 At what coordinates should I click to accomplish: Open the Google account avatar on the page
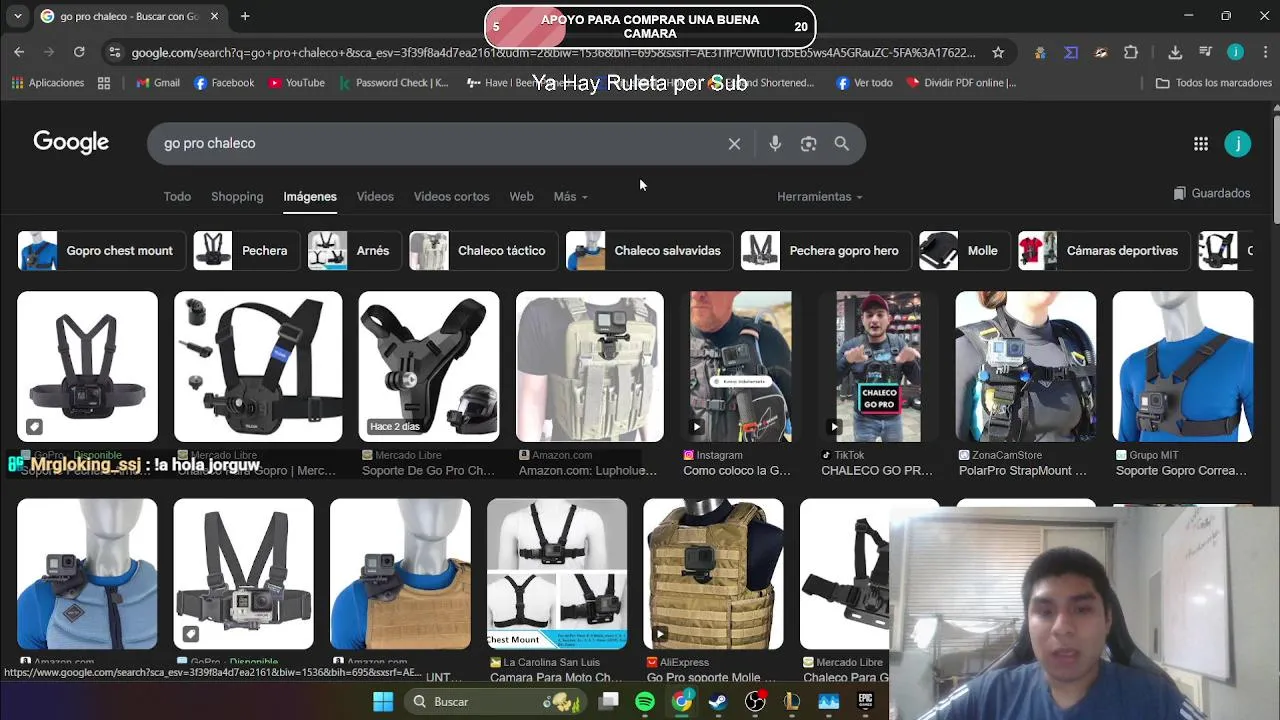[1238, 144]
